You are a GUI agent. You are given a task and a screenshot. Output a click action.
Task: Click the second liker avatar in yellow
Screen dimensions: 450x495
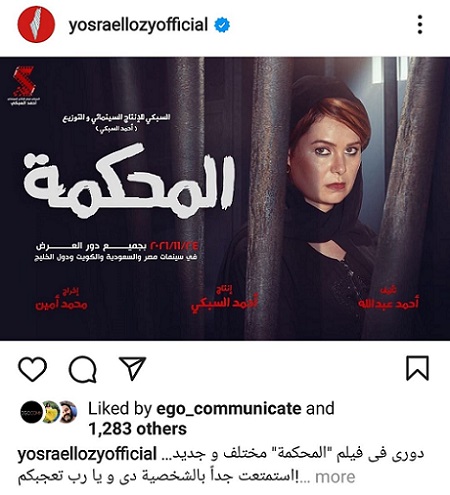tap(51, 412)
